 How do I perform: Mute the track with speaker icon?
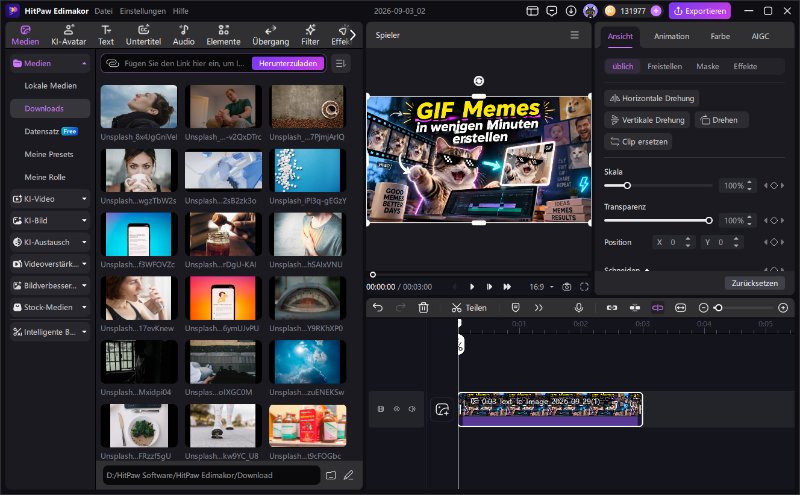(412, 409)
